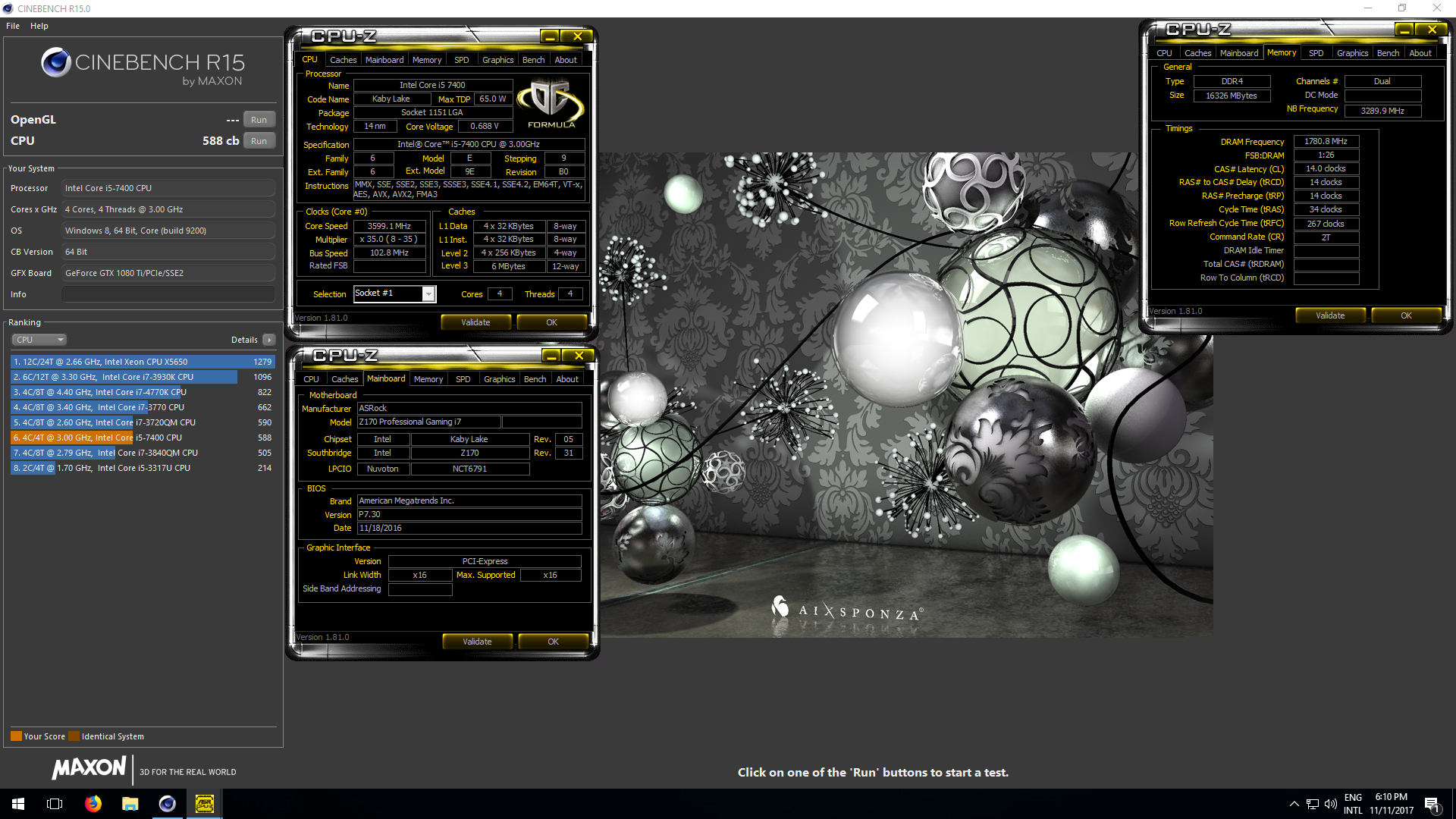Click OK in the Memory window
The height and width of the screenshot is (819, 1456).
click(1406, 315)
